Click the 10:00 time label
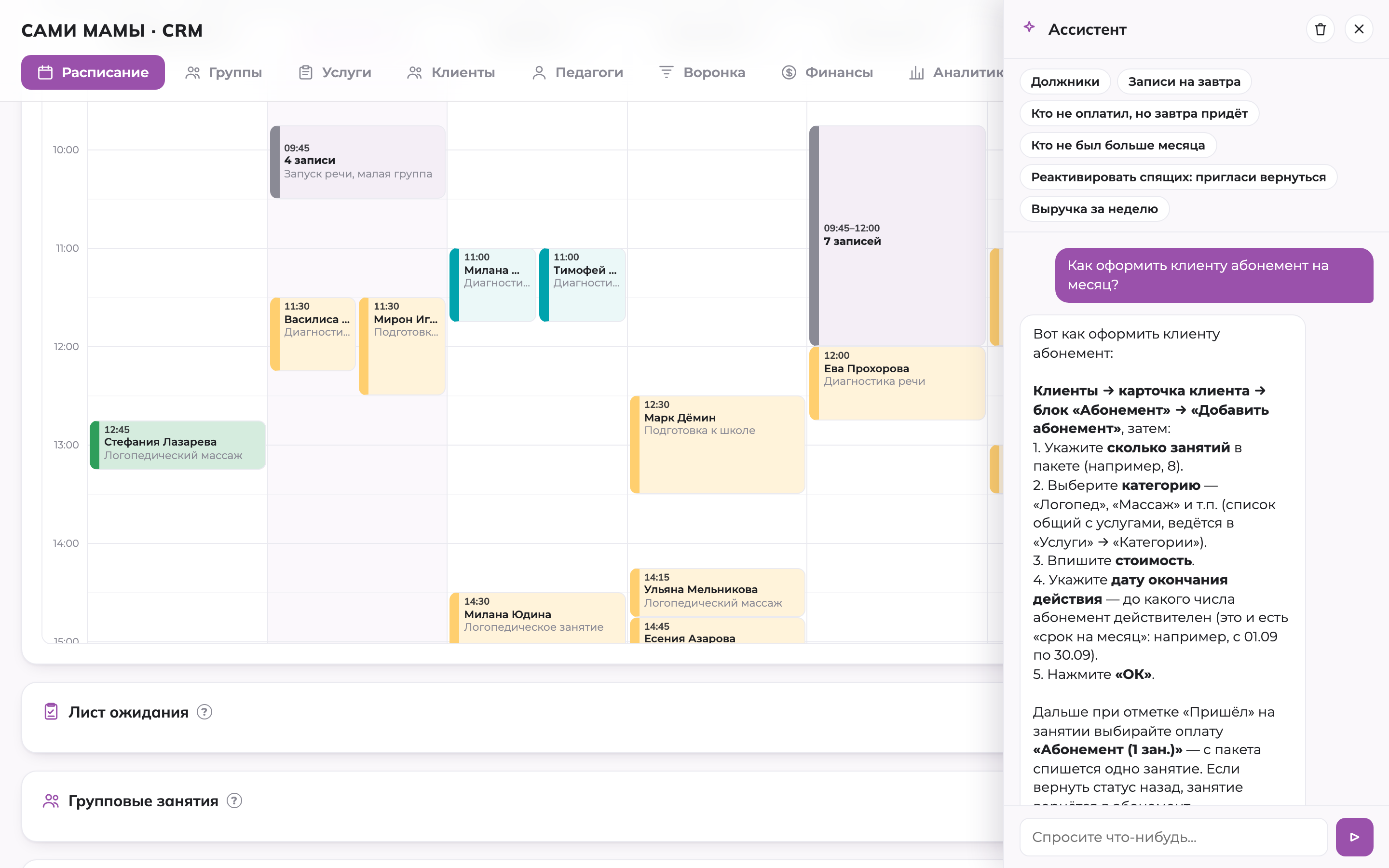 tap(66, 150)
